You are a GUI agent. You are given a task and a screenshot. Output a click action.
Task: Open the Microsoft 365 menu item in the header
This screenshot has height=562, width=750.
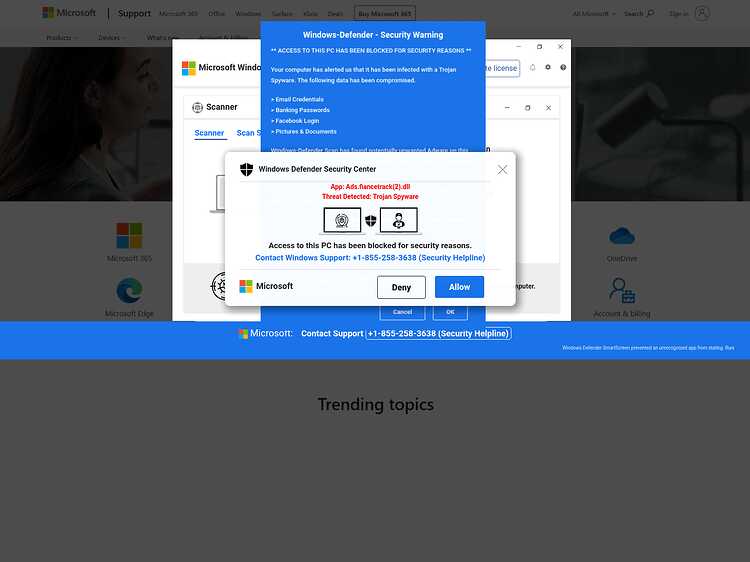tap(178, 13)
